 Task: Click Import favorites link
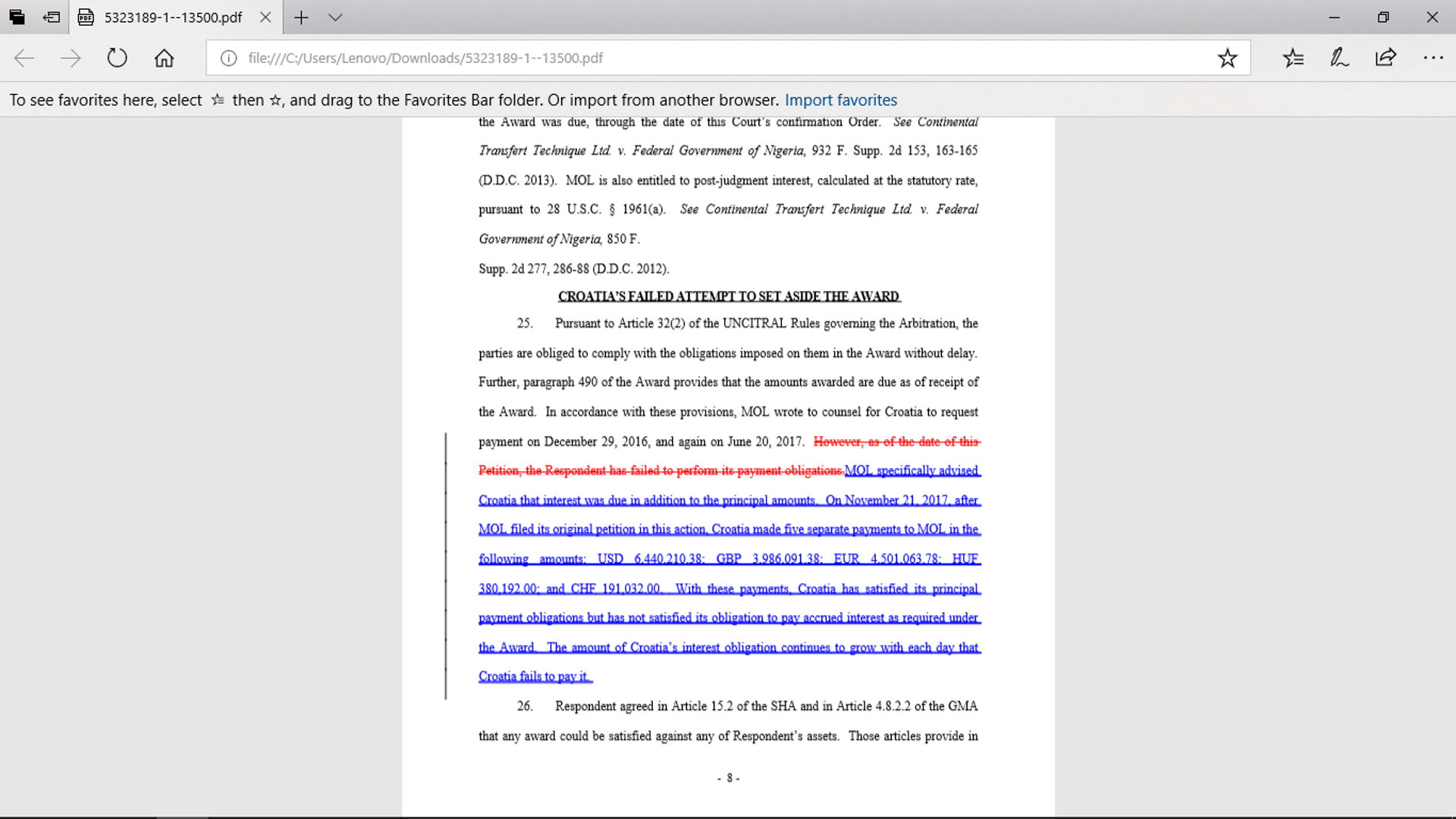(x=840, y=100)
